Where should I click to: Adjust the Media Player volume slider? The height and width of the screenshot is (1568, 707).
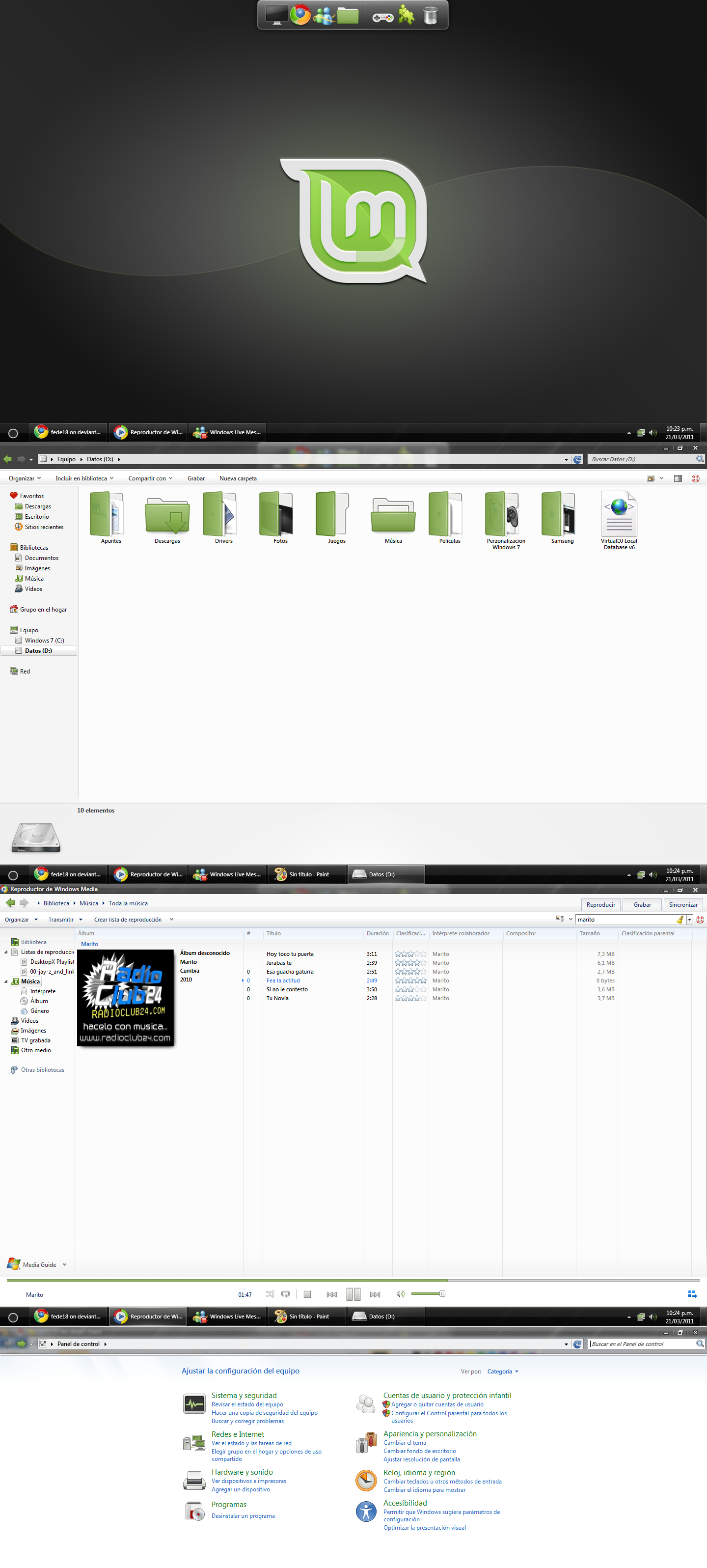pos(428,1294)
